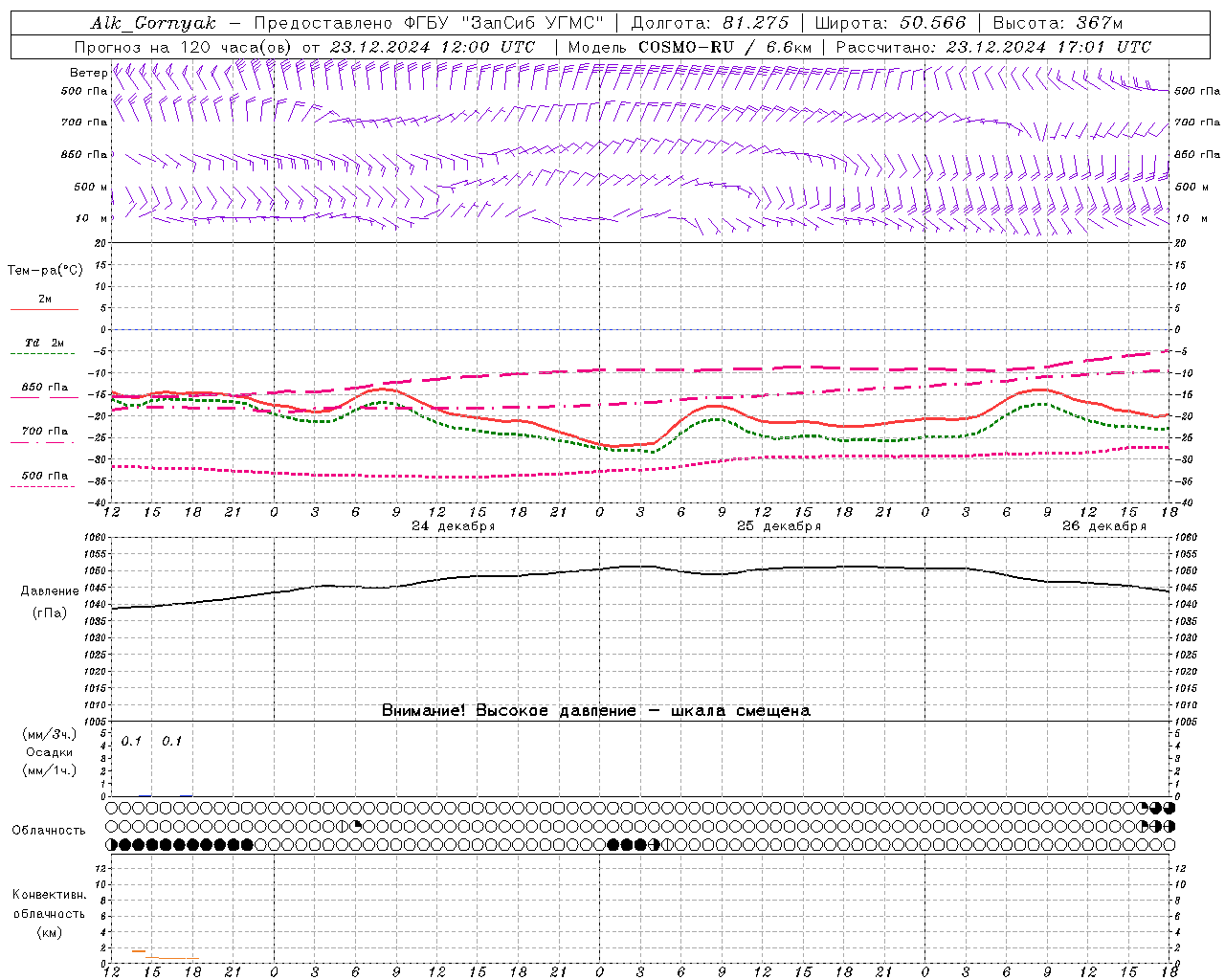Click the "(км)" convective cloud unit label
Screen dimensions: 1225x980
49,932
